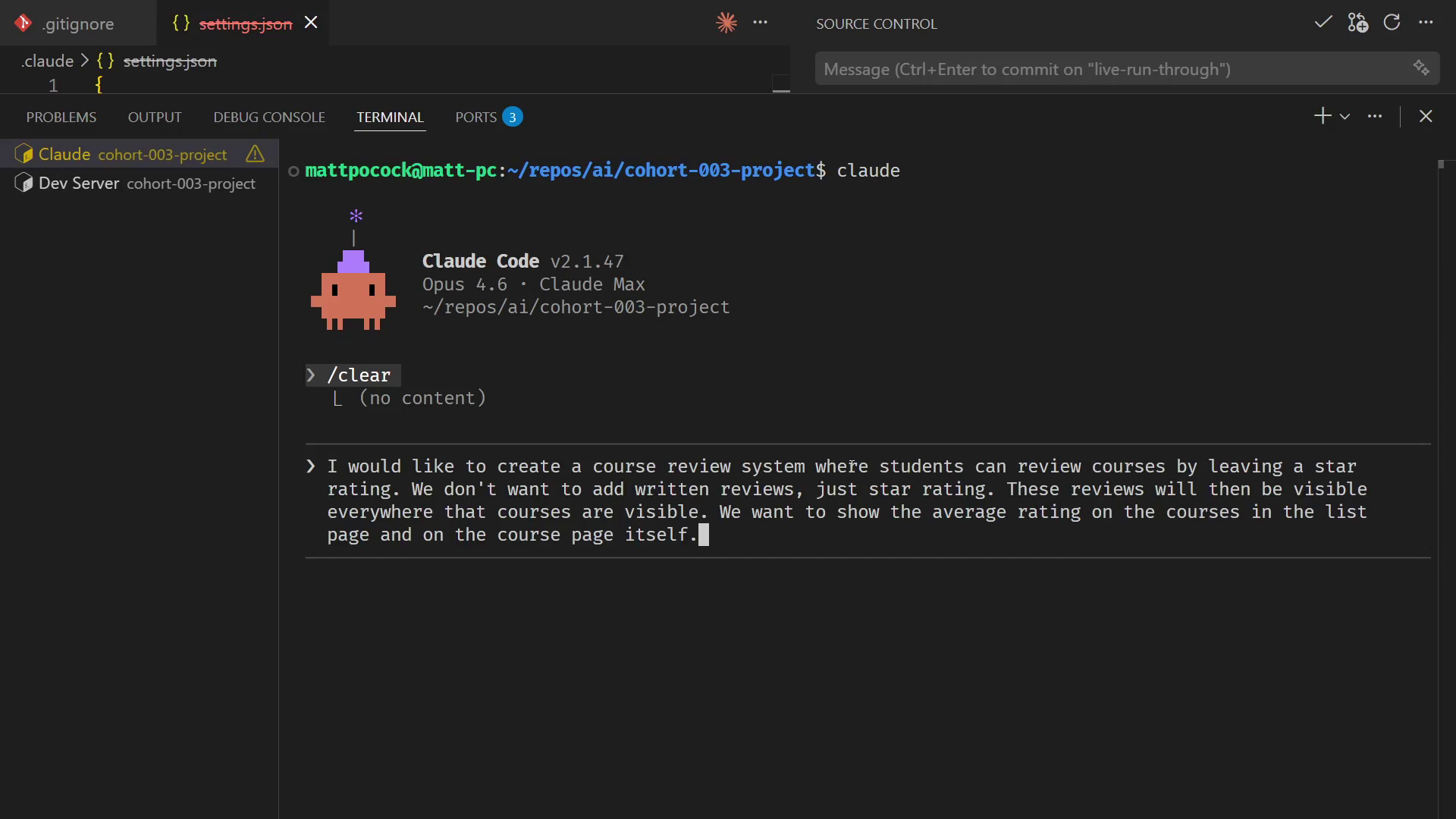Click the create branch icon in Source Control

tap(1358, 23)
